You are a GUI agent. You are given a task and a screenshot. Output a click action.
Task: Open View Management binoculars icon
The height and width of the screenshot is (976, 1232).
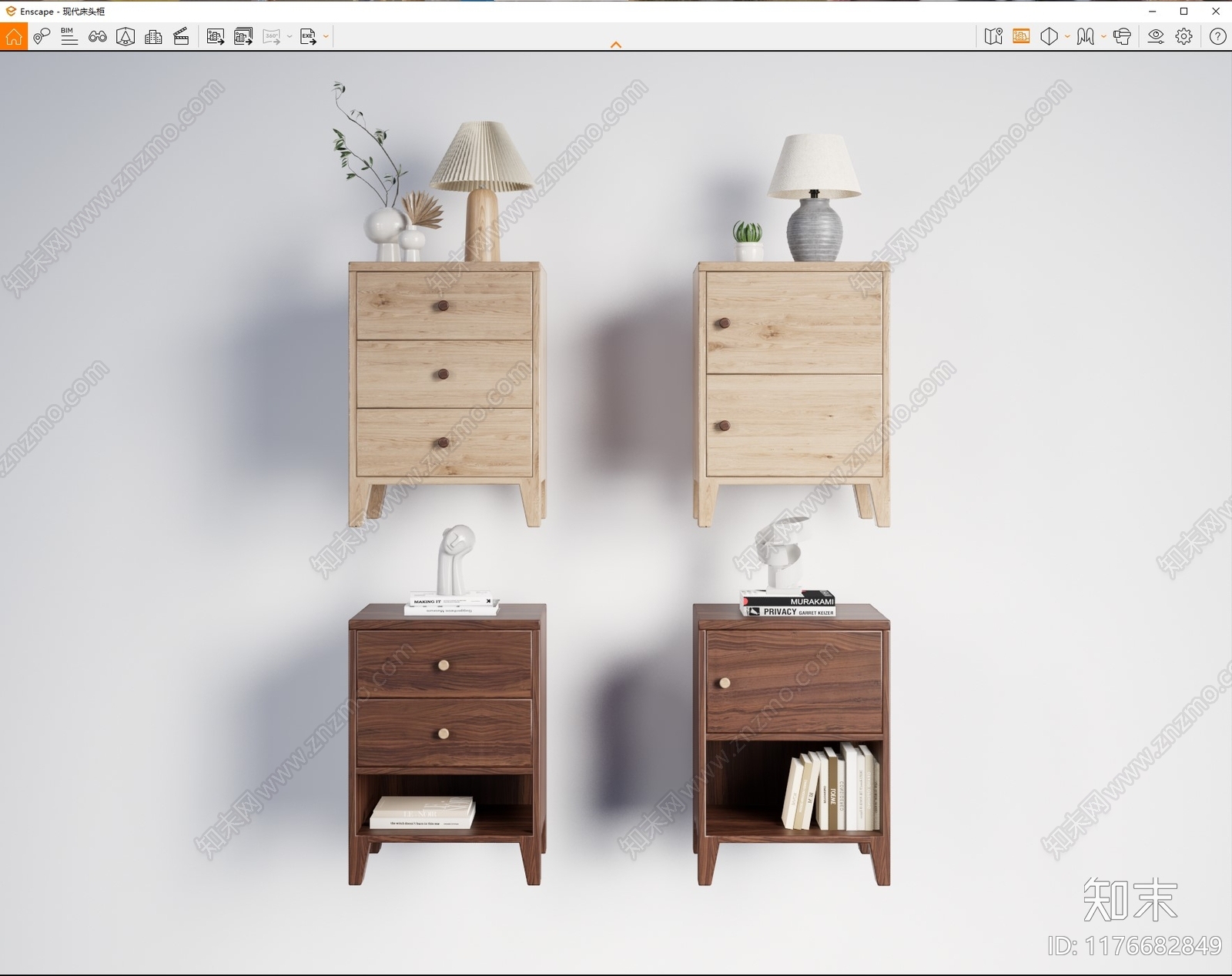coord(98,36)
